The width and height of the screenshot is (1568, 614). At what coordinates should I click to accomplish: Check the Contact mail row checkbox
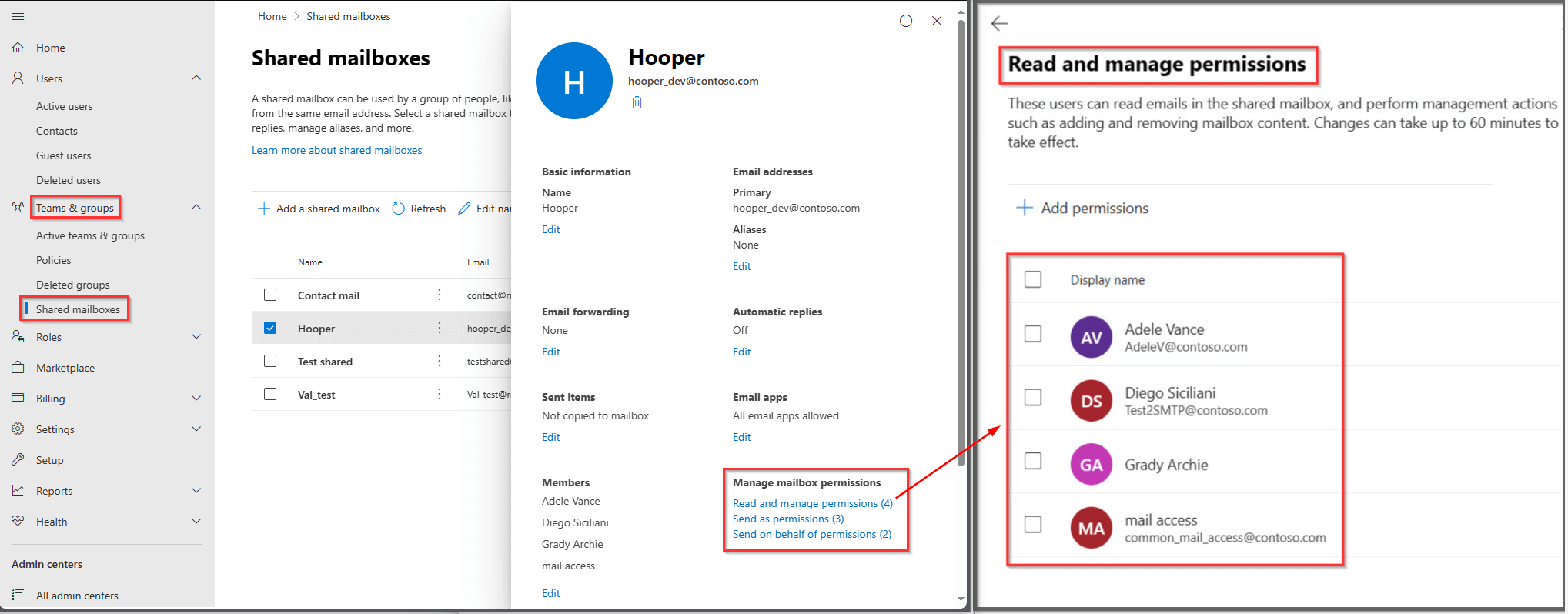[x=270, y=295]
